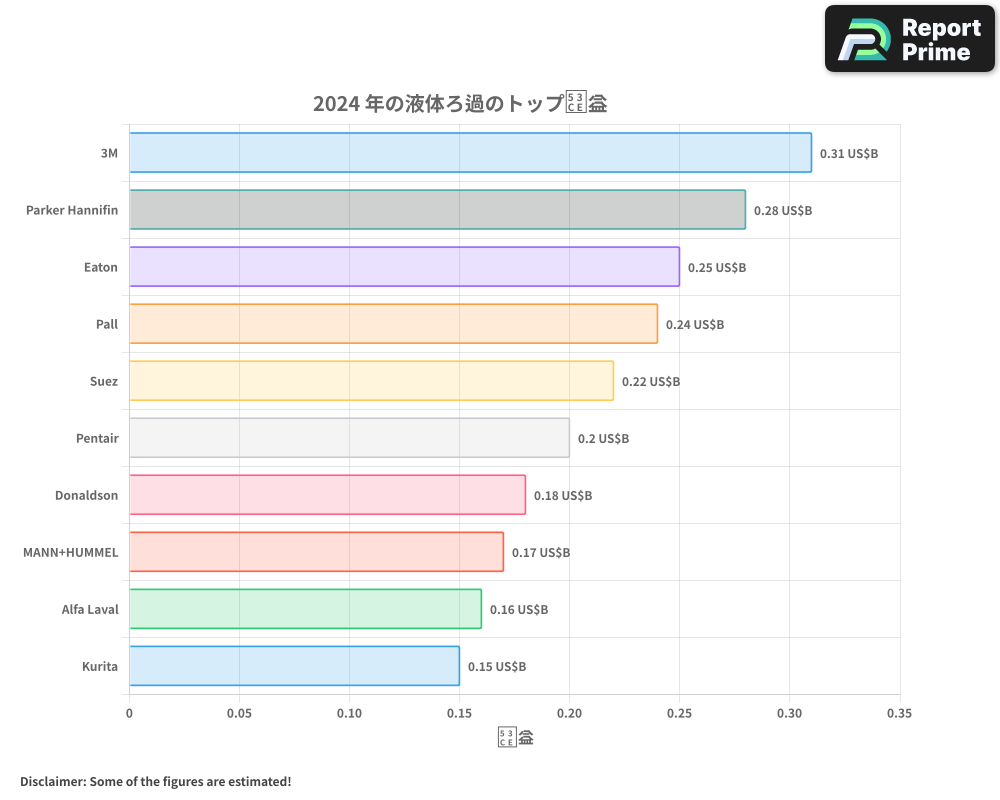Click the Kurita axis label
1000x800 pixels.
pyautogui.click(x=100, y=666)
